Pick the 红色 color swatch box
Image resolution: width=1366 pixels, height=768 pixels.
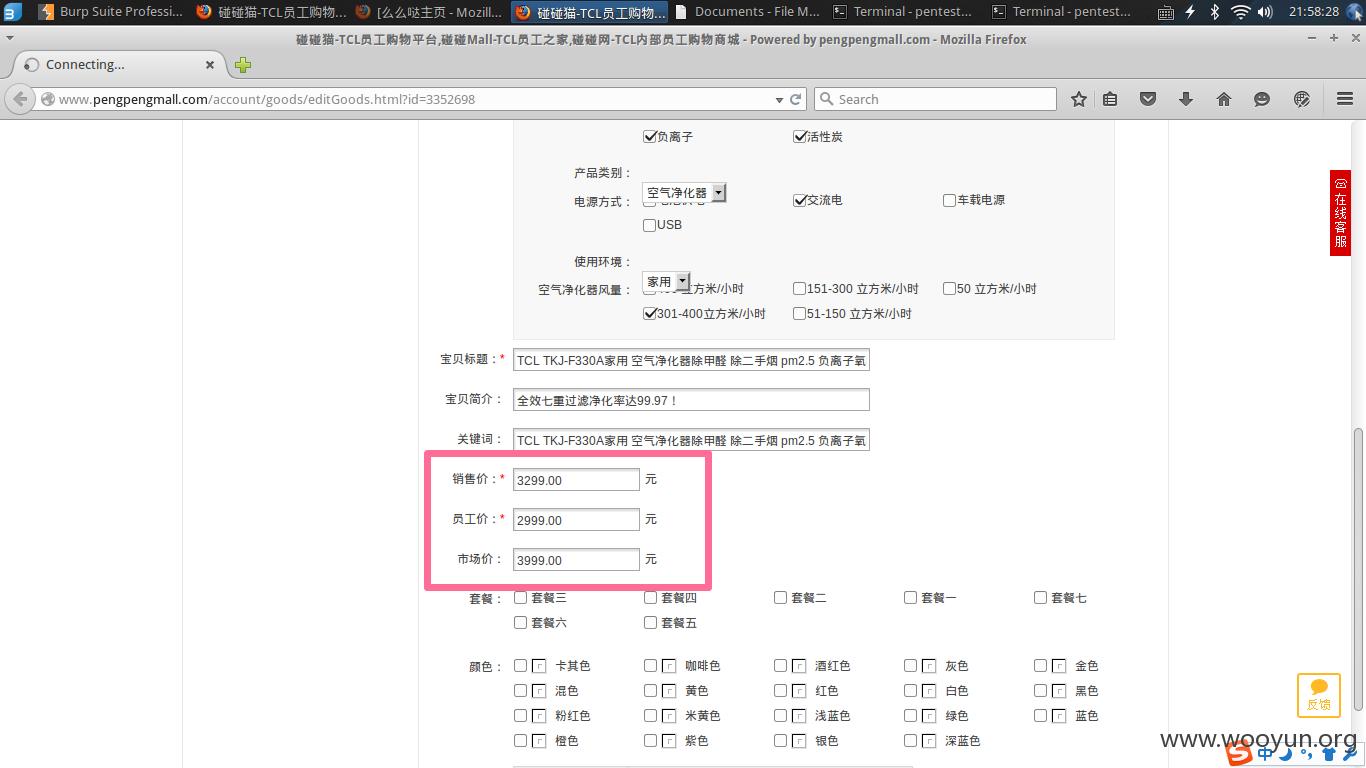(x=799, y=690)
